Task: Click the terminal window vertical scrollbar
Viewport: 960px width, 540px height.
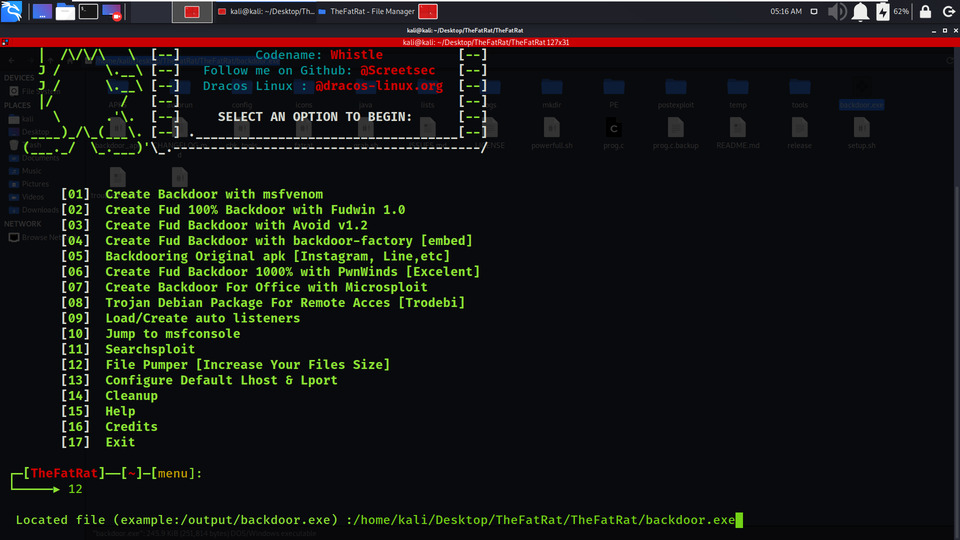Action: point(956,294)
